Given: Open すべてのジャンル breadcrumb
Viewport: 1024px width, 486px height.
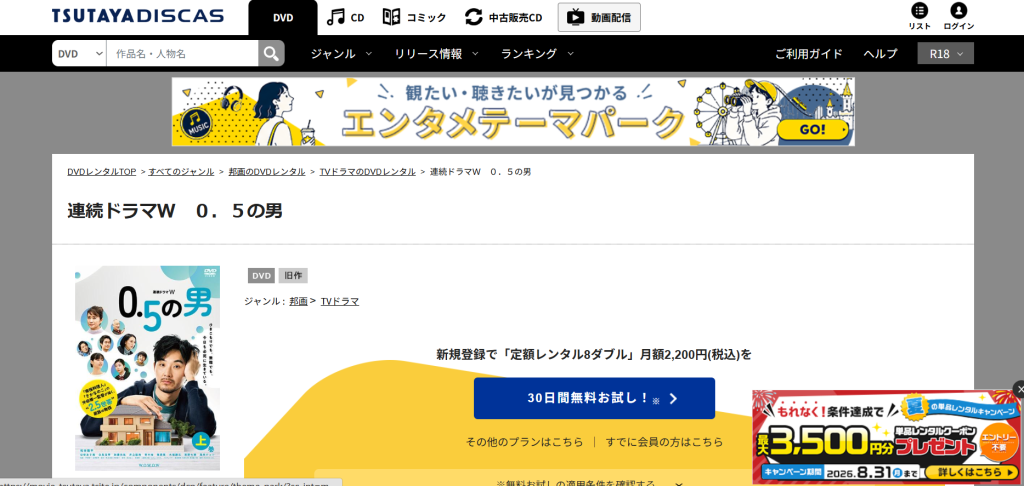Looking at the screenshot, I should (x=181, y=172).
